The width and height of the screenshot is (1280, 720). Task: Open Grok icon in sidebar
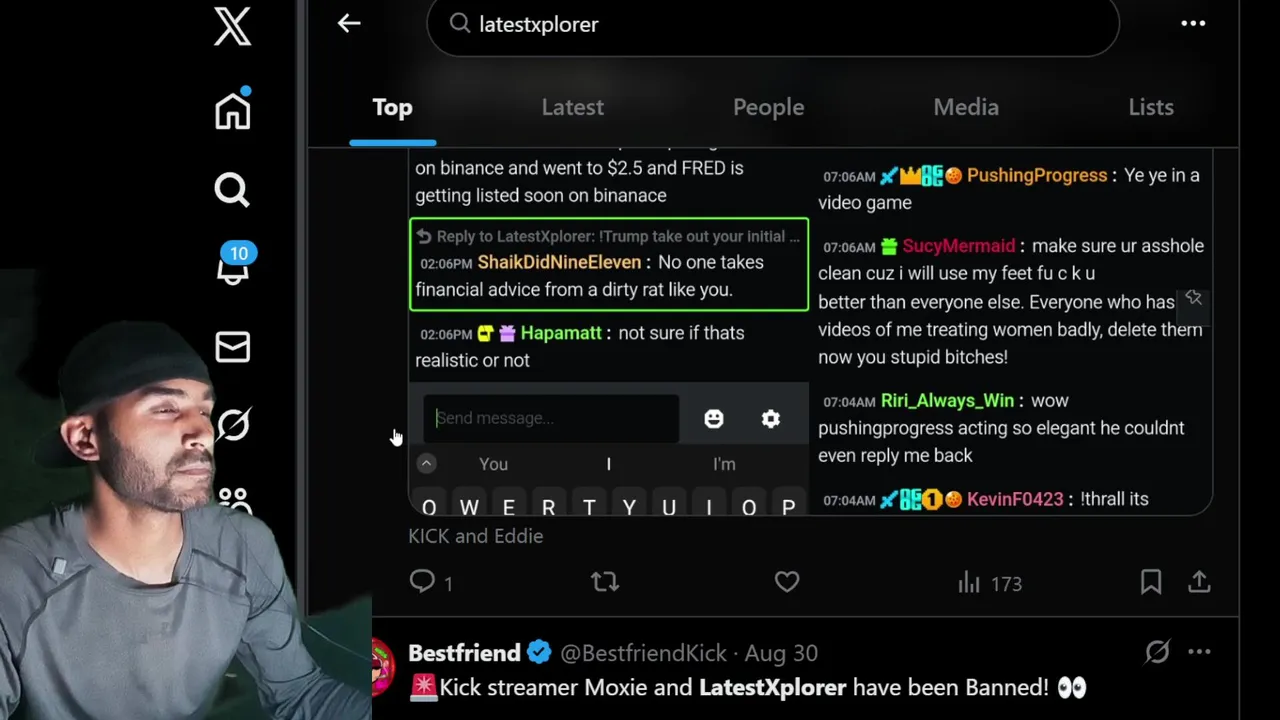click(x=232, y=425)
